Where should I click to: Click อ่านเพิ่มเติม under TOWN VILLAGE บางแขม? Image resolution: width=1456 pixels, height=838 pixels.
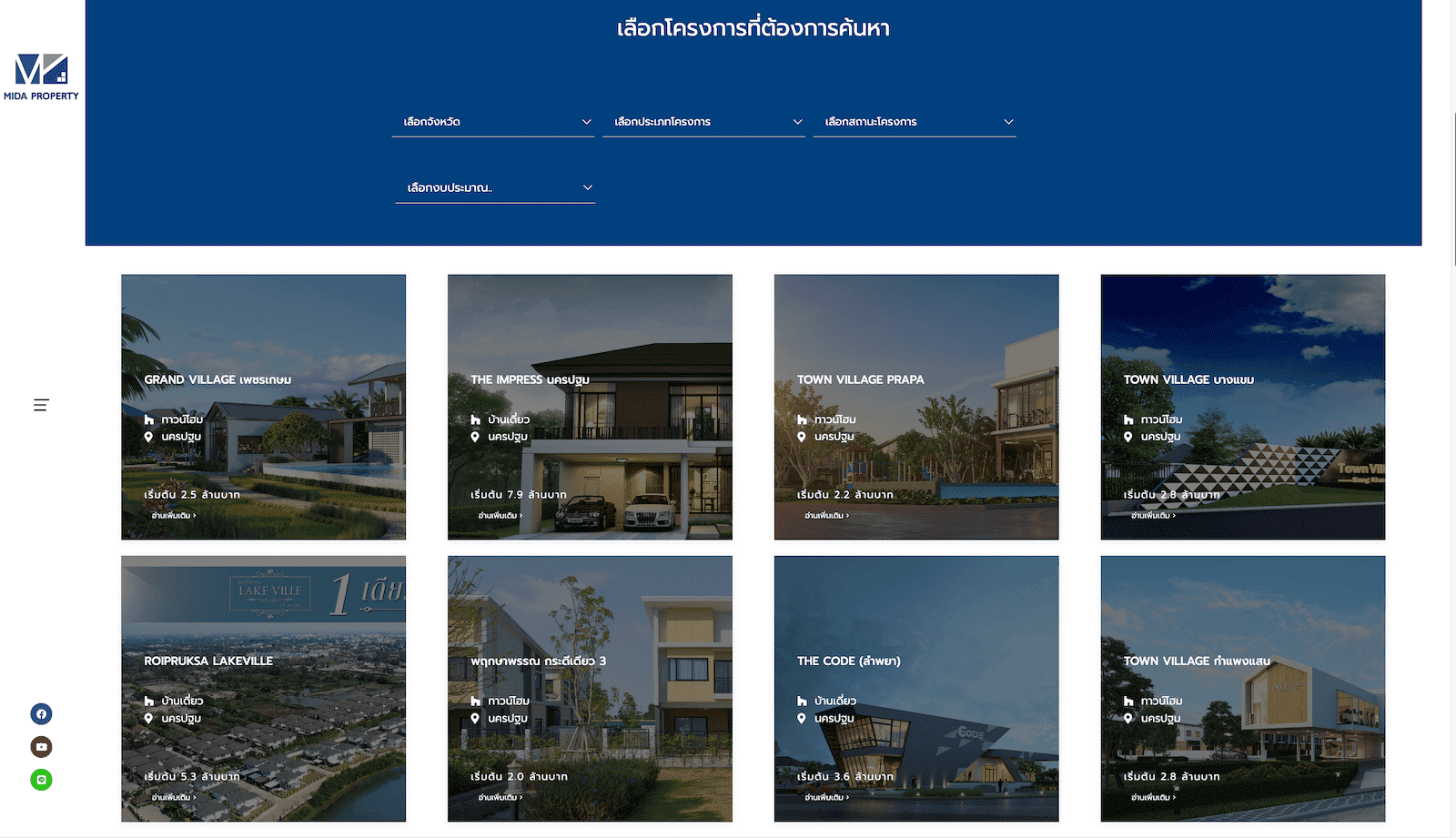point(1154,516)
